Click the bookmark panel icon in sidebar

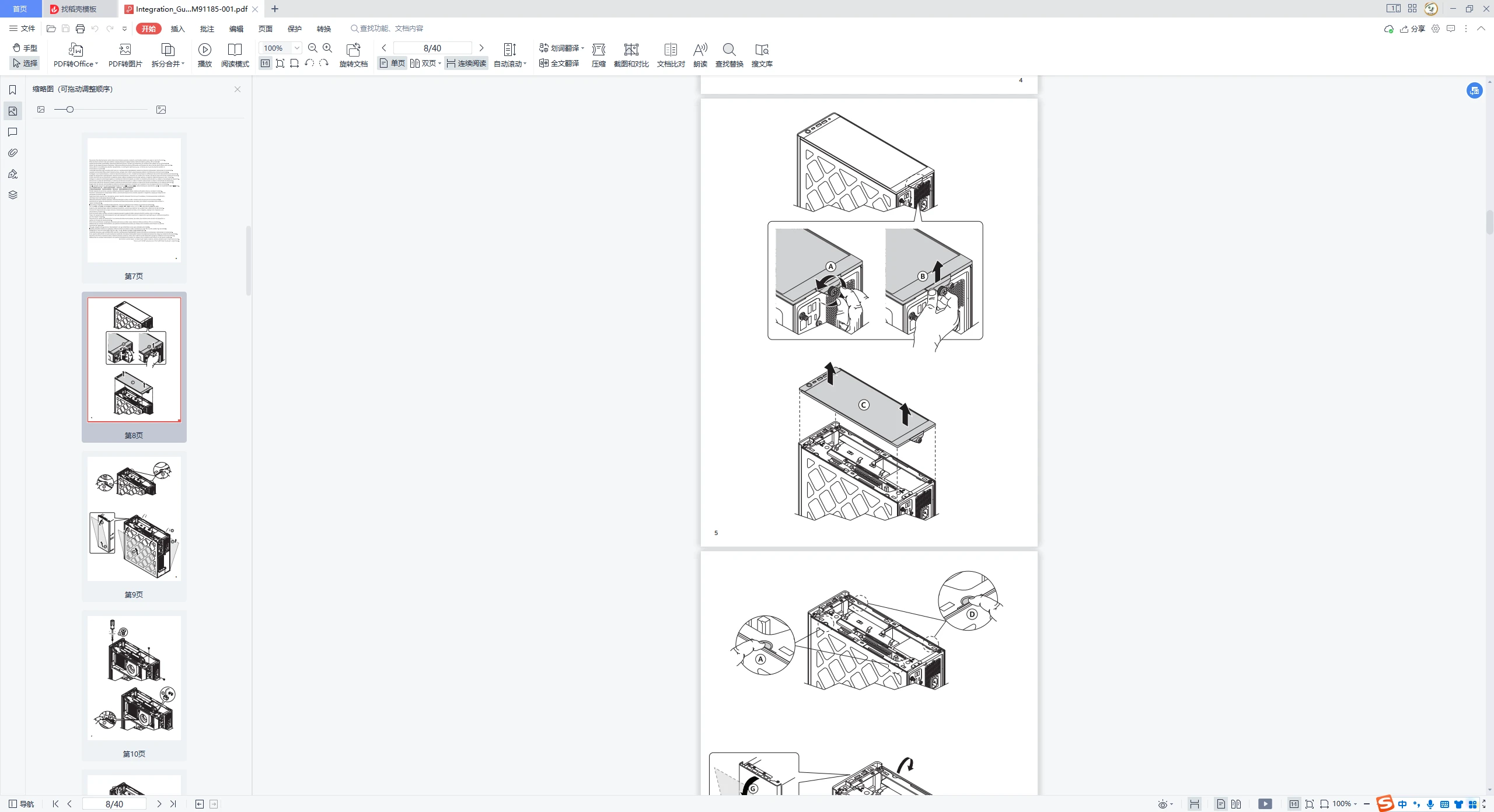13,90
